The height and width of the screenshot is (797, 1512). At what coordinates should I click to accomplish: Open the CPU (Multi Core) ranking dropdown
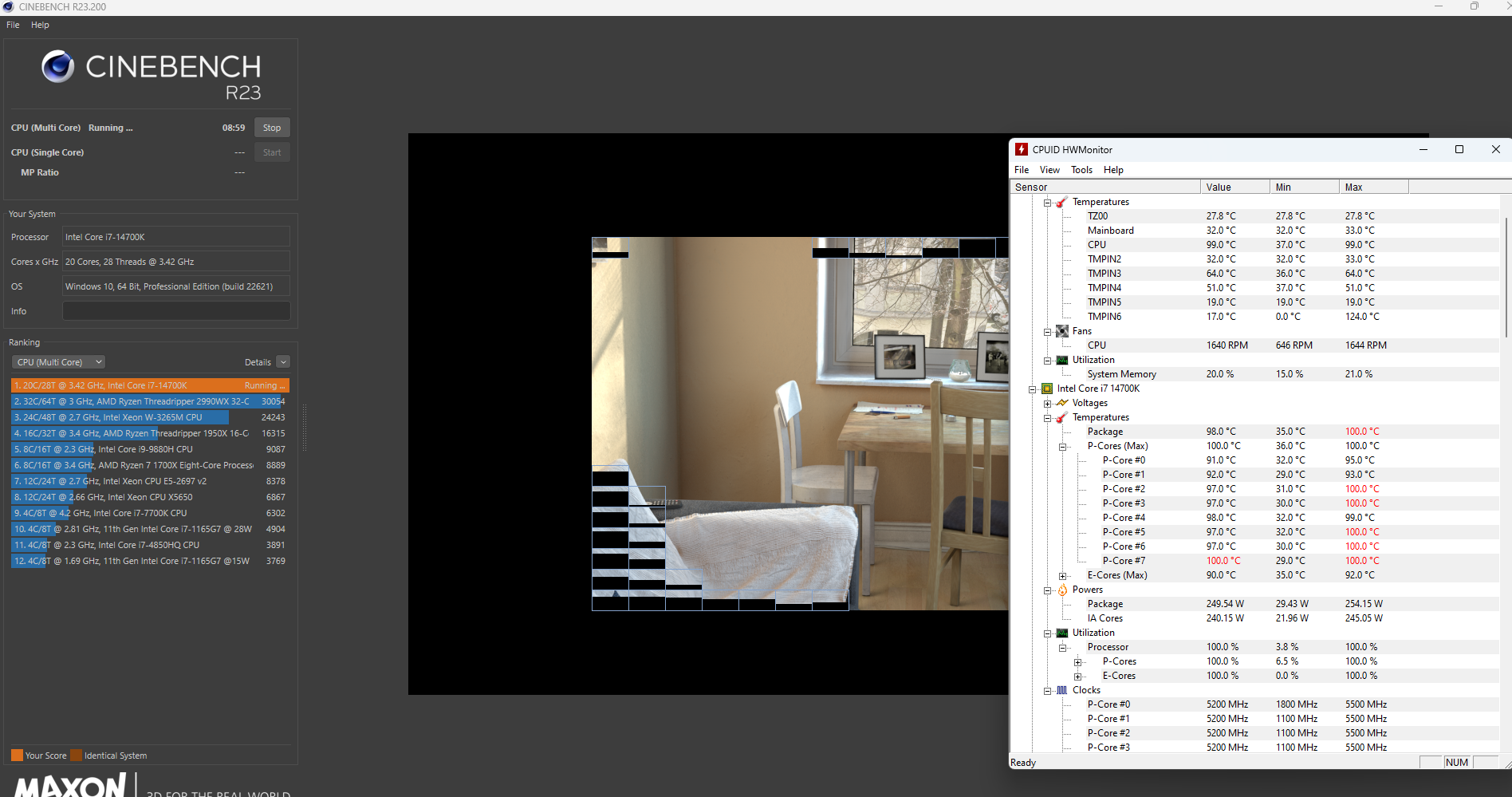(60, 362)
